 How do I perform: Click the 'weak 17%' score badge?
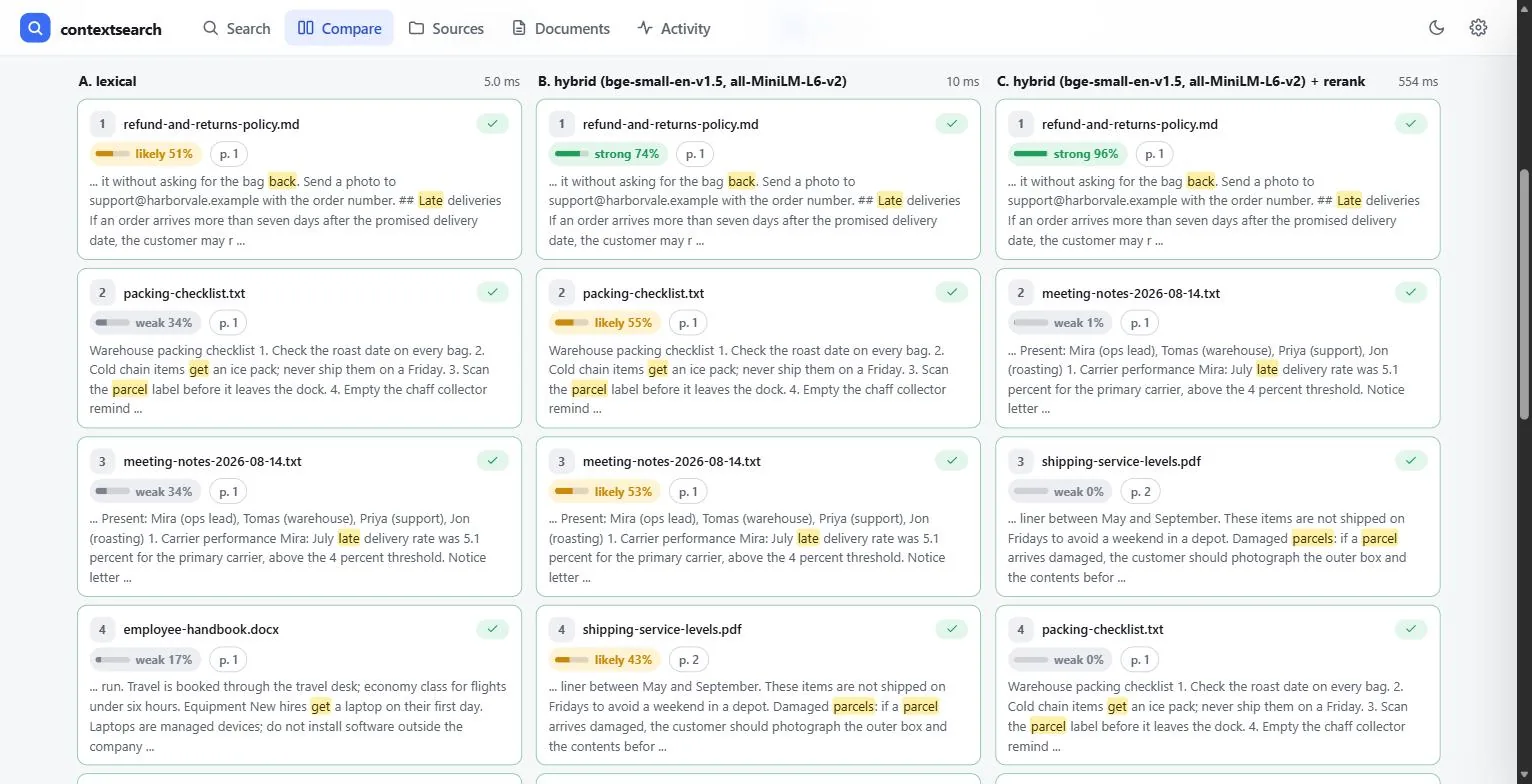tap(145, 660)
